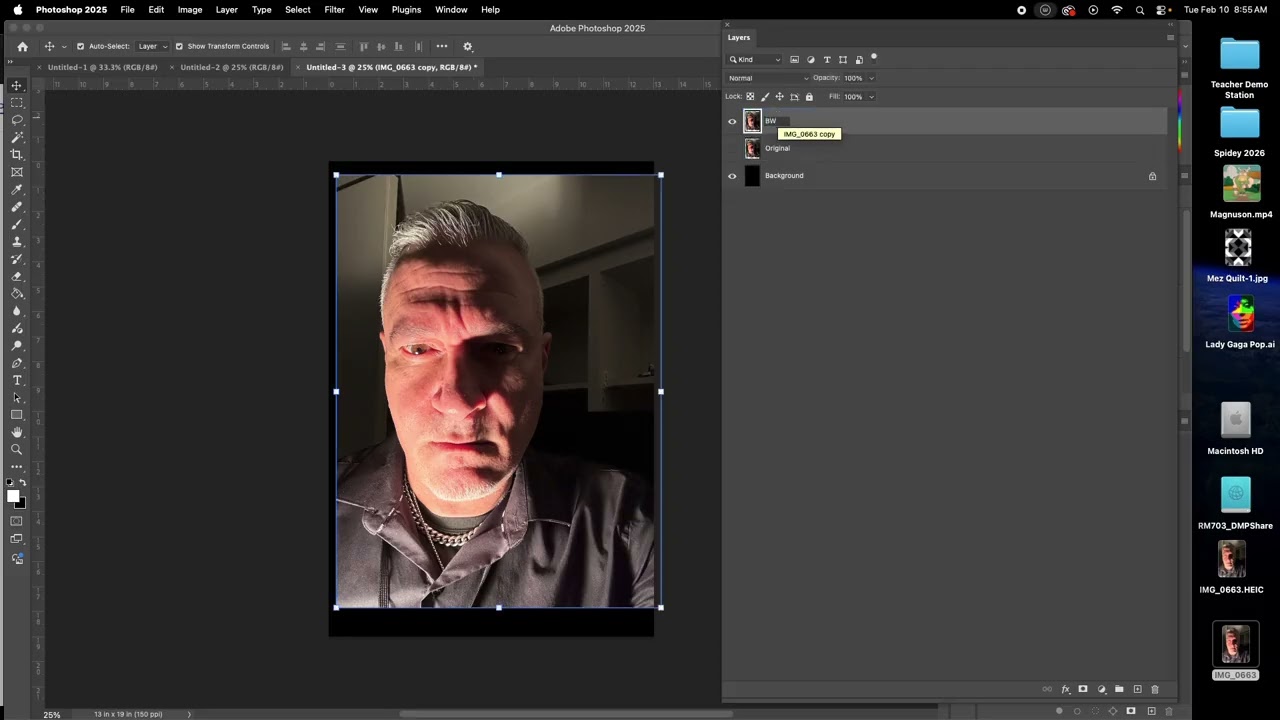Select the Background layer name
The width and height of the screenshot is (1280, 720).
[784, 176]
